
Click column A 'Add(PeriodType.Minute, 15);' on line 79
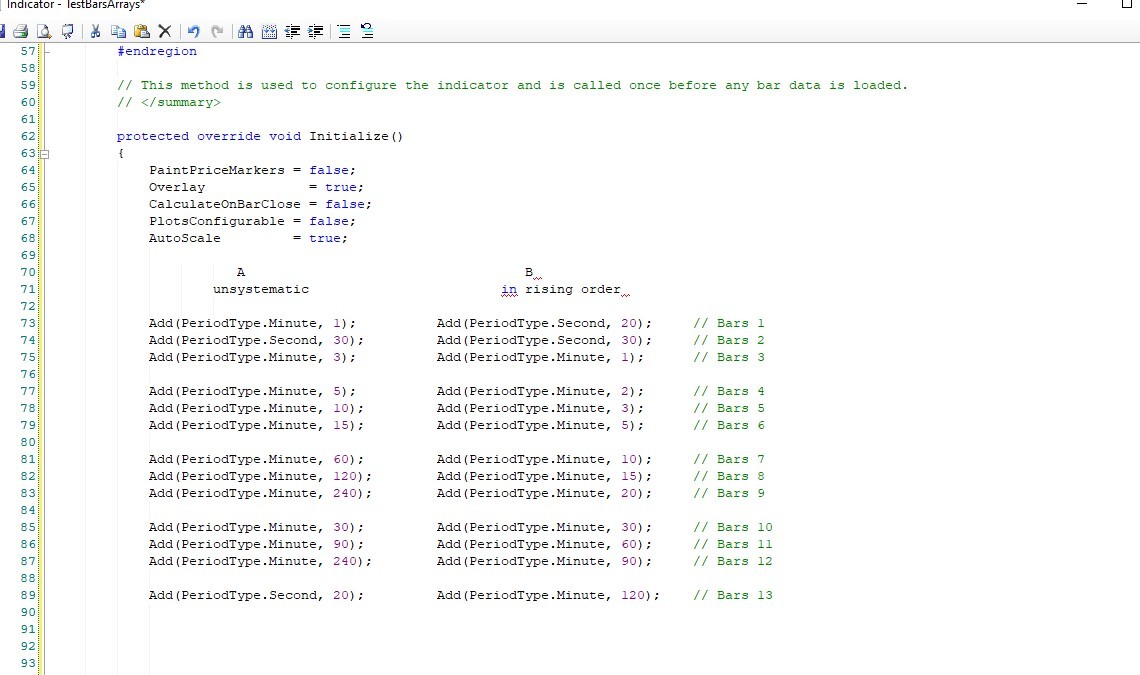point(256,426)
